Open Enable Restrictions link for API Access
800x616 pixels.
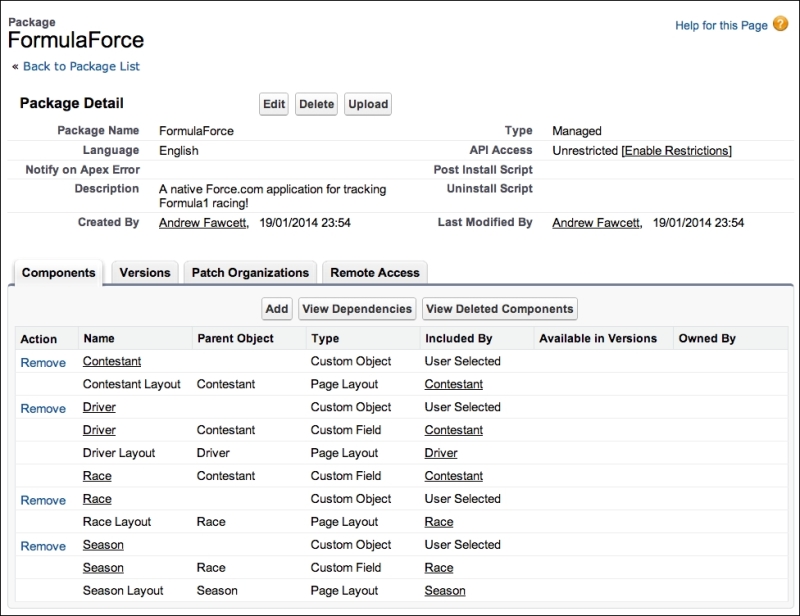pos(677,151)
